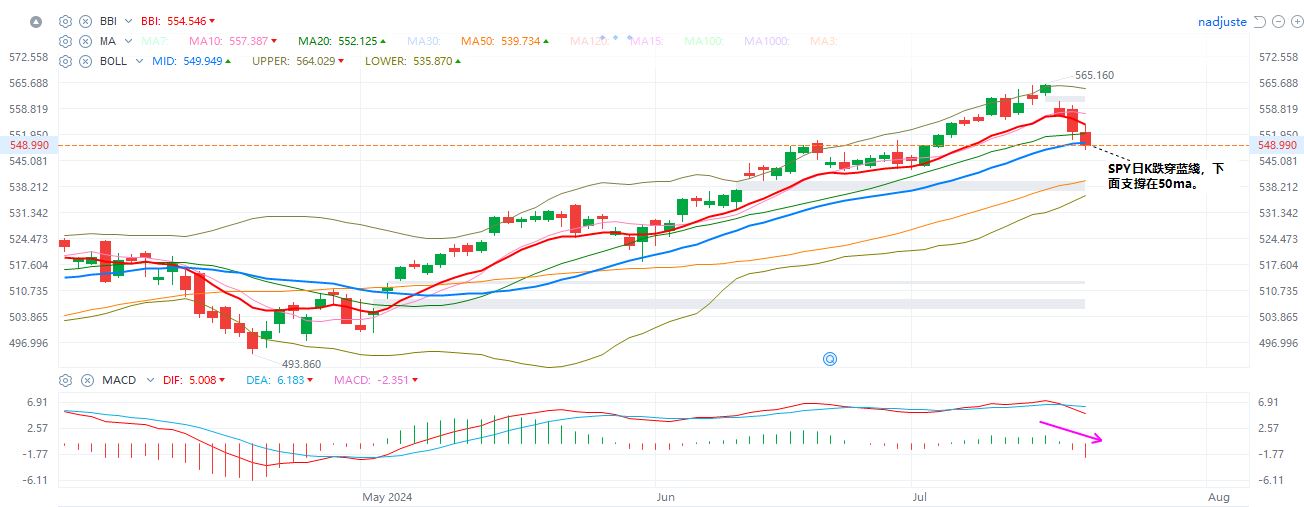Click the MACD DIF value 5.008
This screenshot has width=1304, height=507.
(x=205, y=380)
